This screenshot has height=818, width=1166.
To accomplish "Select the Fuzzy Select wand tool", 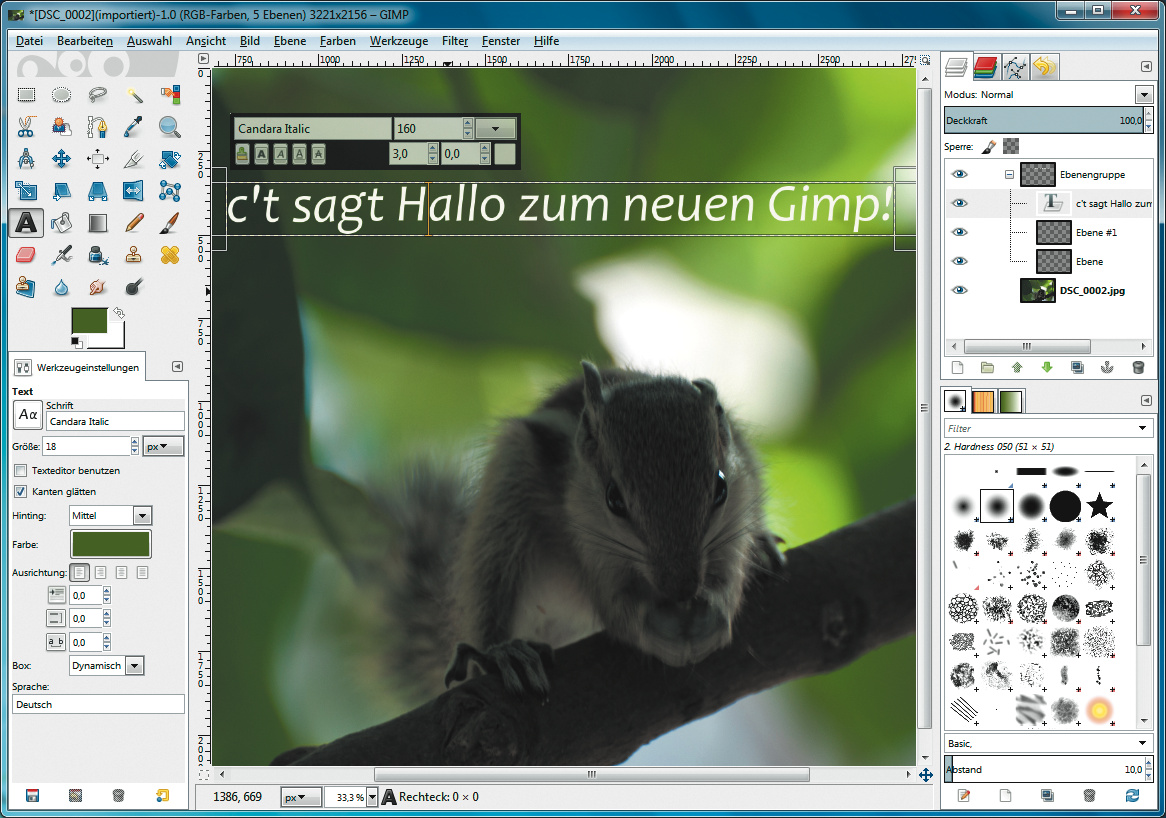I will click(x=134, y=95).
